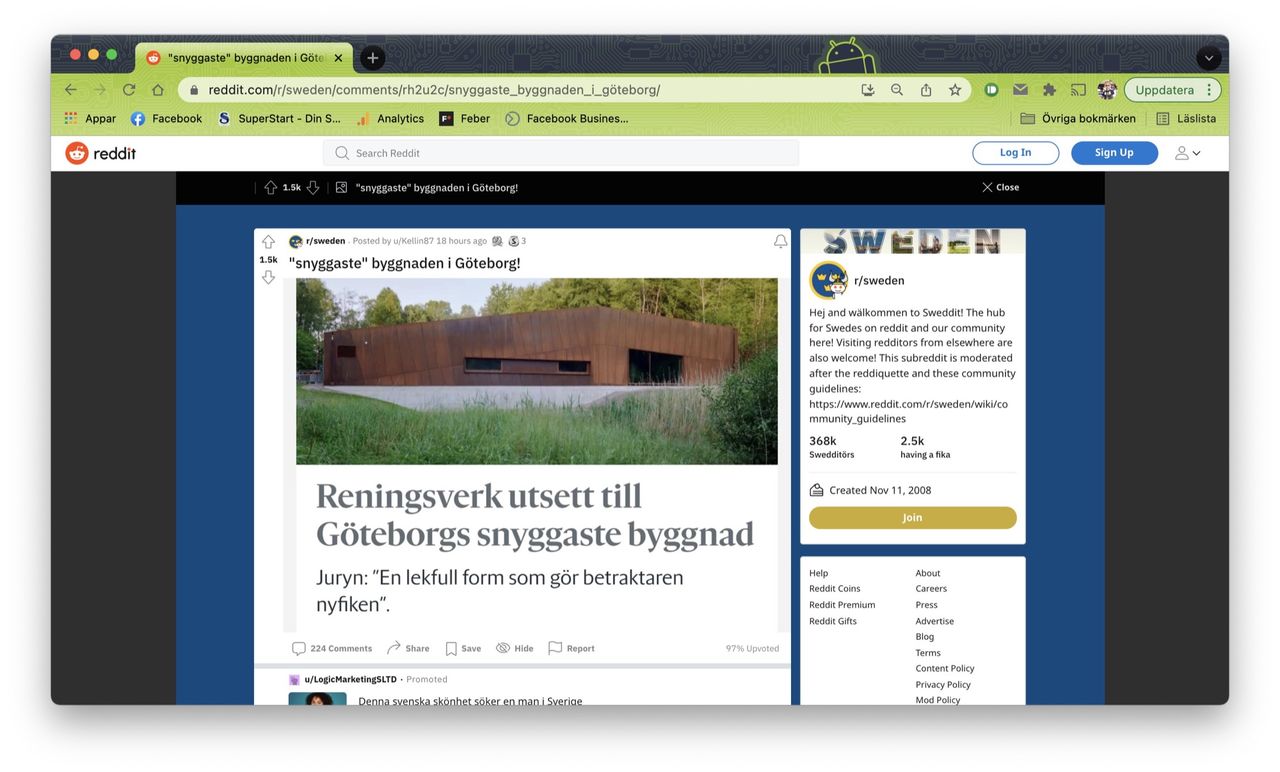Screen dimensions: 1280x772
Task: Click the Reddit snoo home logo
Action: pyautogui.click(x=77, y=152)
